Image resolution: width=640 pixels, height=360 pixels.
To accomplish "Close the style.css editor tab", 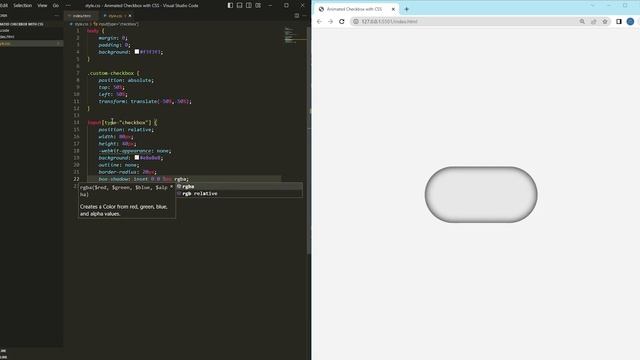I will (x=130, y=16).
